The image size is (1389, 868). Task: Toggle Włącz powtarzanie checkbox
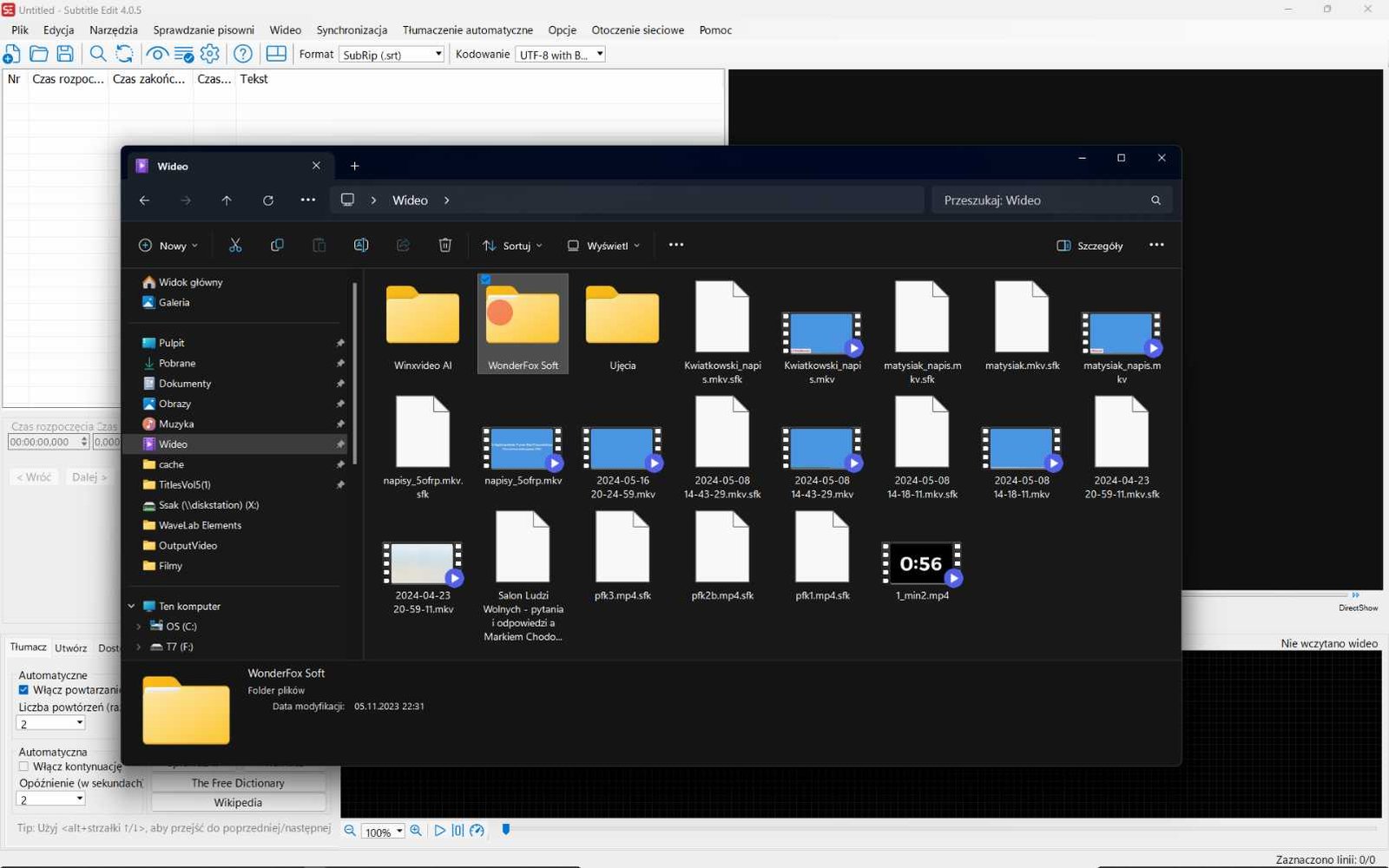(23, 690)
